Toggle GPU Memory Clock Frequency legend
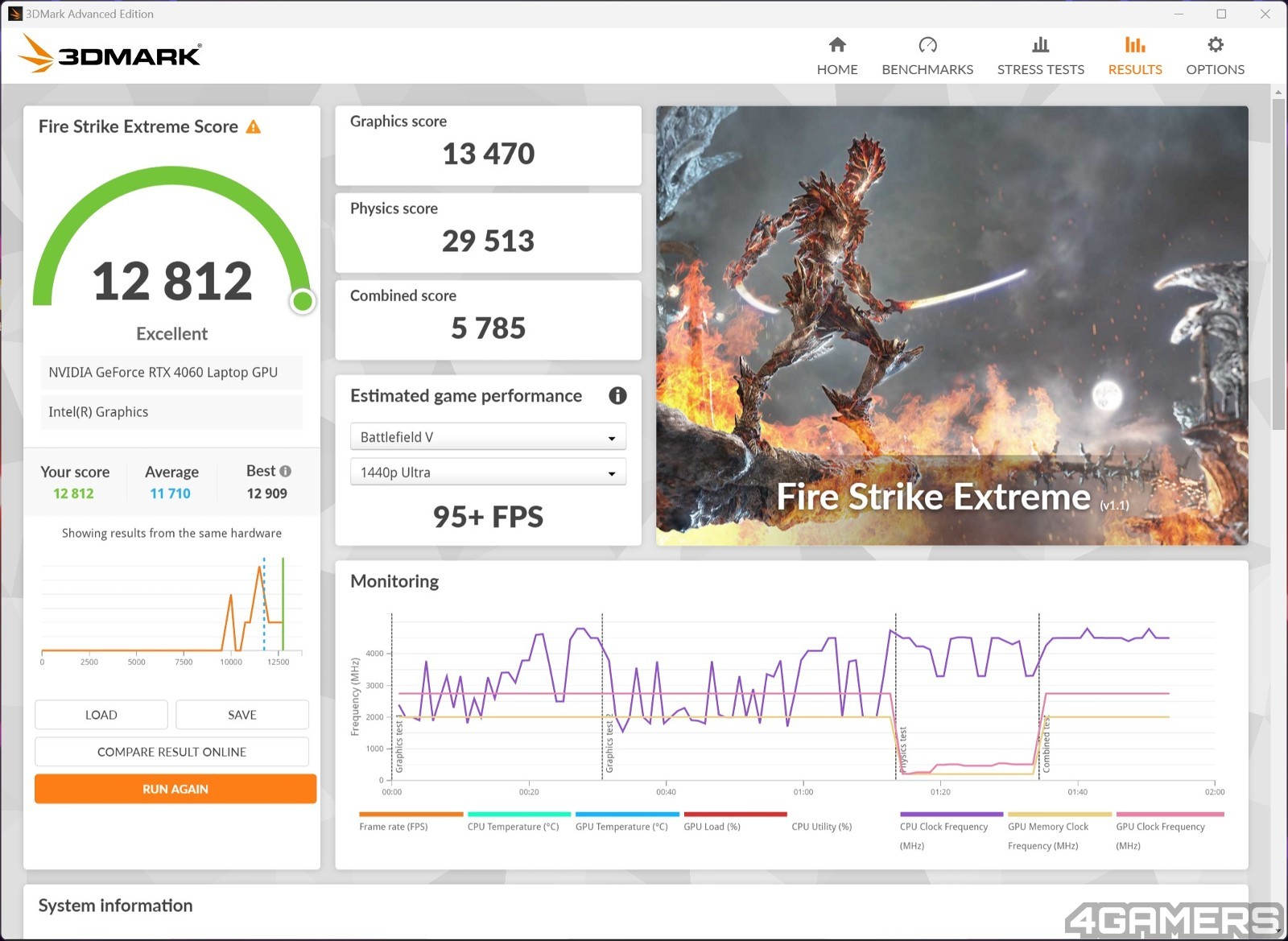Viewport: 1288px width, 941px height. (x=1048, y=836)
